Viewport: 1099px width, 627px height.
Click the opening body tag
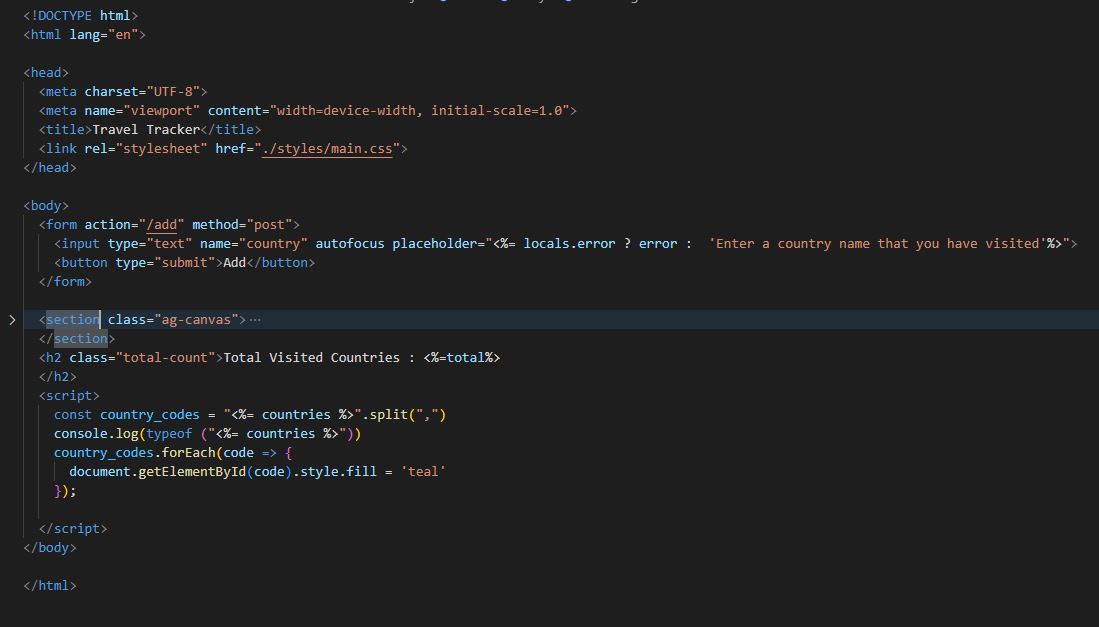[46, 205]
